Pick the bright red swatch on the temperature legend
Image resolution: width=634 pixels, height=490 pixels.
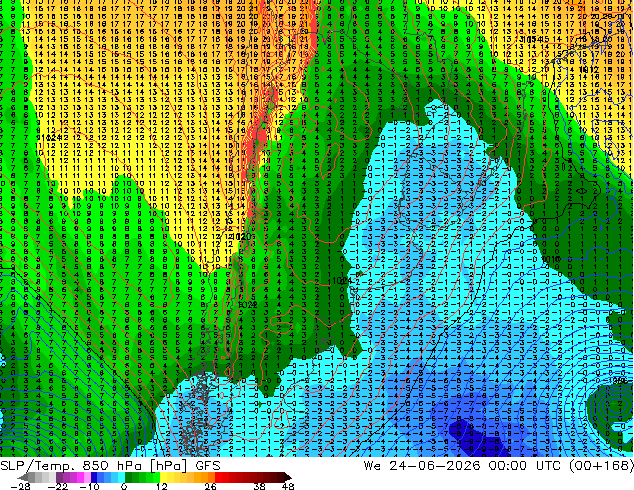point(218,477)
